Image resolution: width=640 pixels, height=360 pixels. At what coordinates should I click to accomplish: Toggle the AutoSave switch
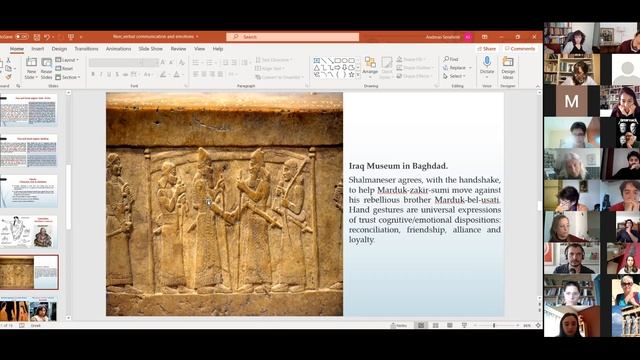21,37
